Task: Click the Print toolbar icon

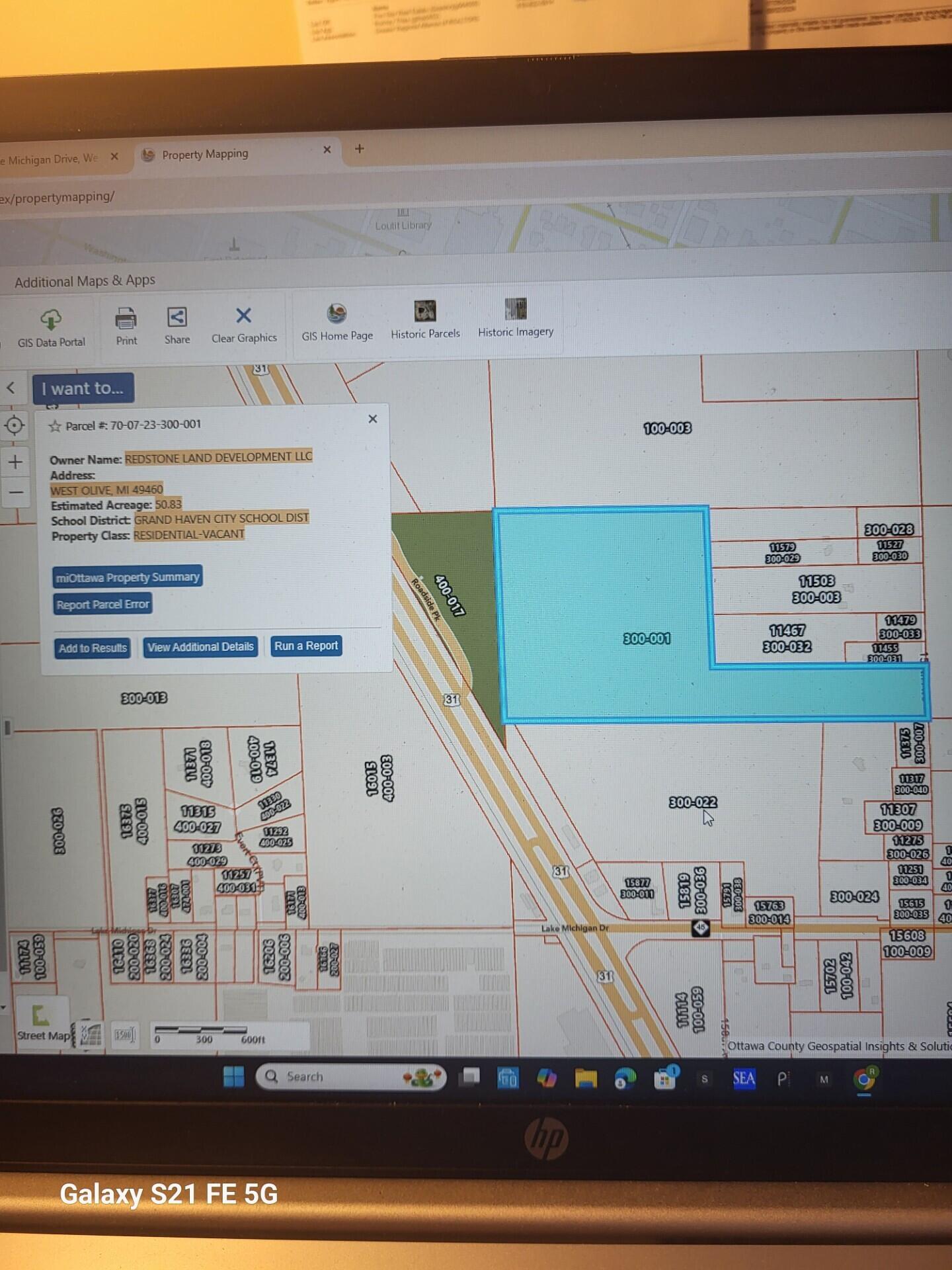Action: [126, 325]
